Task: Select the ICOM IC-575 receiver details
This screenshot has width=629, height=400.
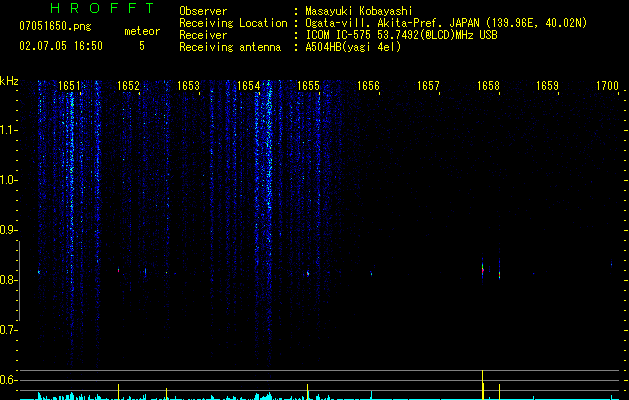Action: [x=401, y=35]
